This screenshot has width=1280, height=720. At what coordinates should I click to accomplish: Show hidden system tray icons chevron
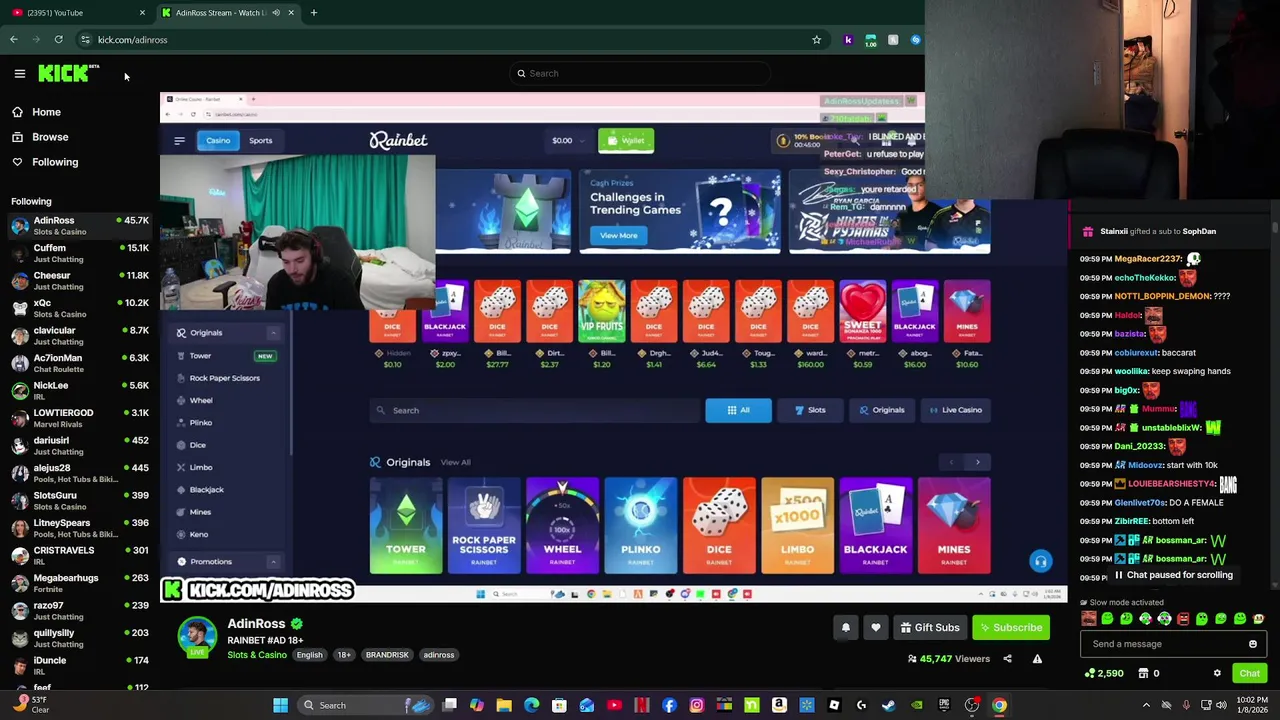pyautogui.click(x=1146, y=705)
